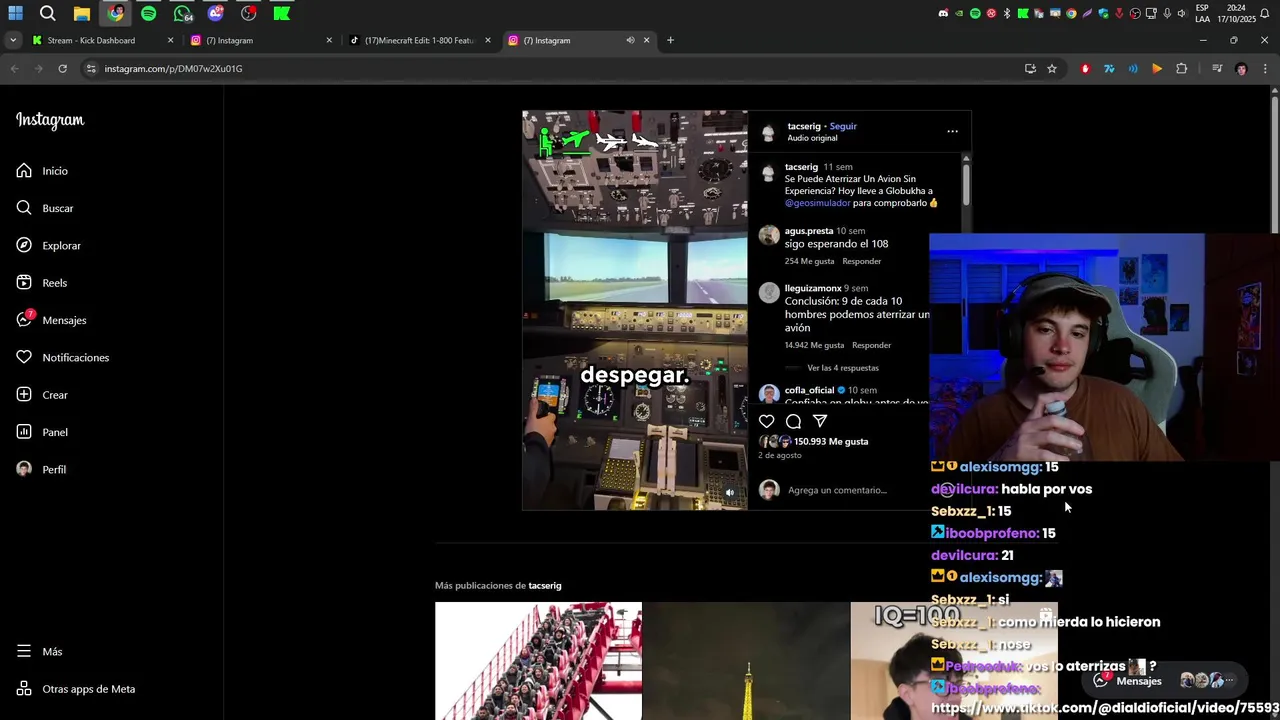Open the @geosimulador mention link
The image size is (1280, 720).
pyautogui.click(x=817, y=203)
